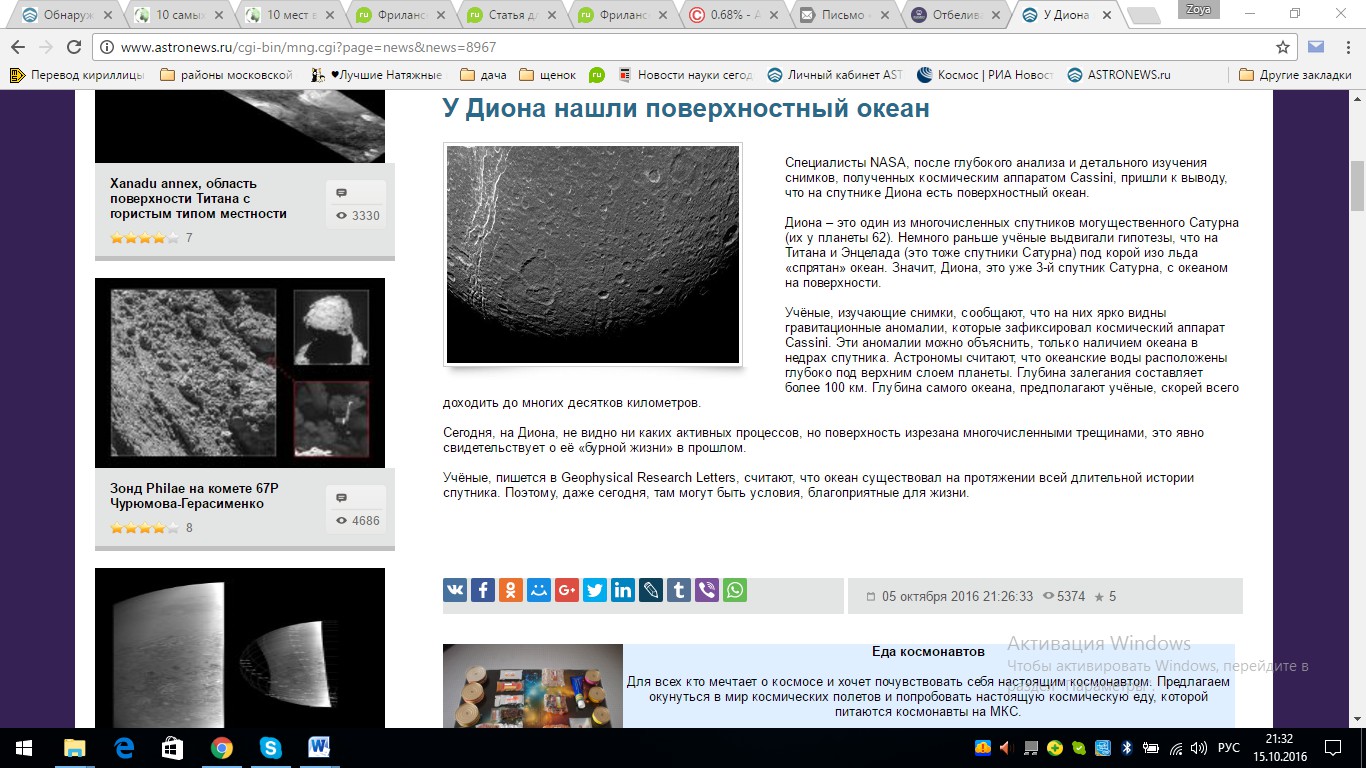The width and height of the screenshot is (1366, 768).
Task: Open 'Новости науки сегод' bookmark
Action: [685, 75]
